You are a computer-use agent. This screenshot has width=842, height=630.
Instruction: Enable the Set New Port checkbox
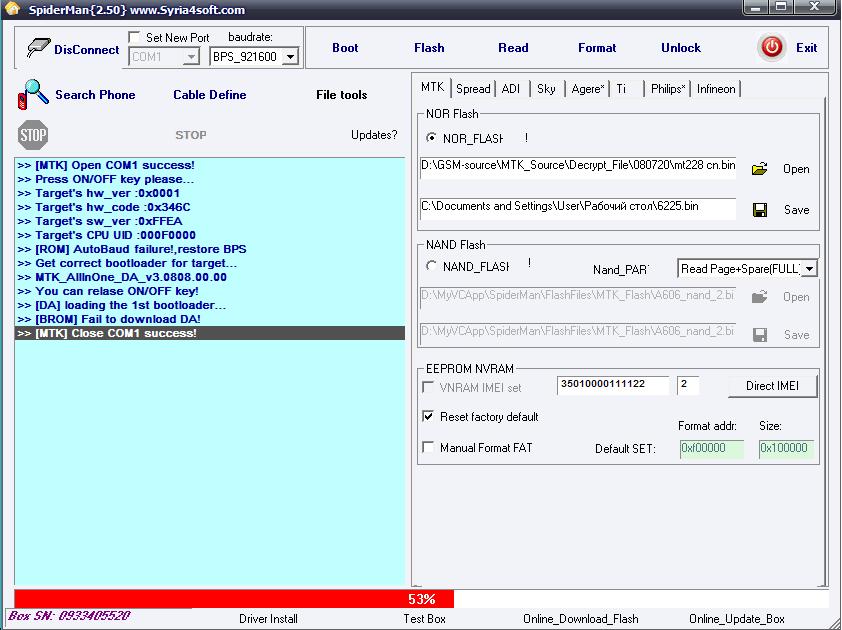[x=136, y=38]
